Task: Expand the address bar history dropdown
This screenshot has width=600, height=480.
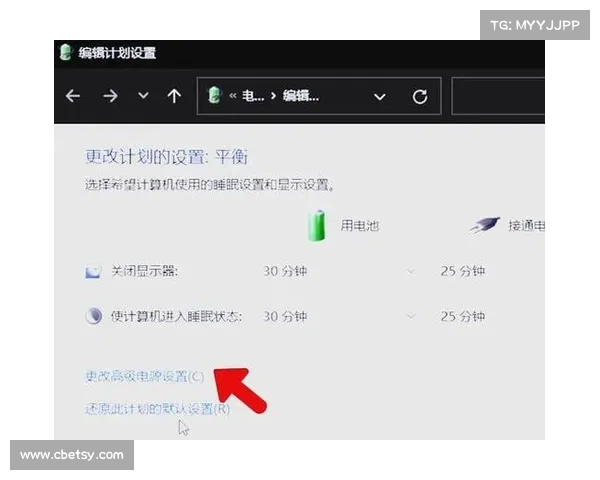Action: [380, 97]
